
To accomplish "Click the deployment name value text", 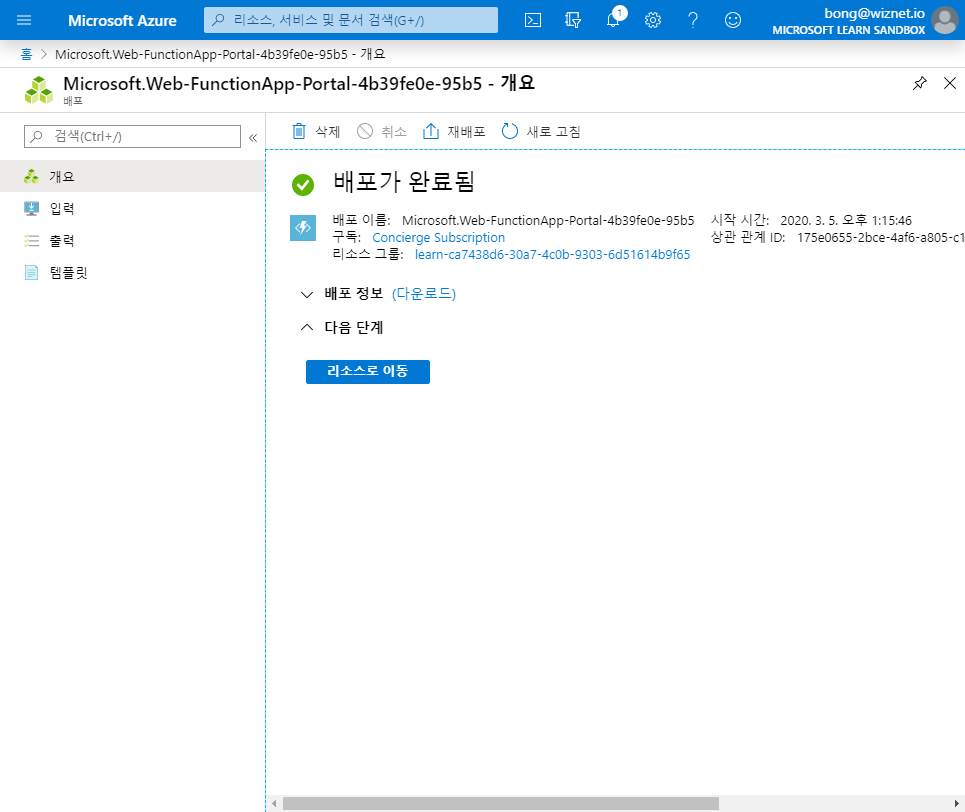I will (x=548, y=220).
